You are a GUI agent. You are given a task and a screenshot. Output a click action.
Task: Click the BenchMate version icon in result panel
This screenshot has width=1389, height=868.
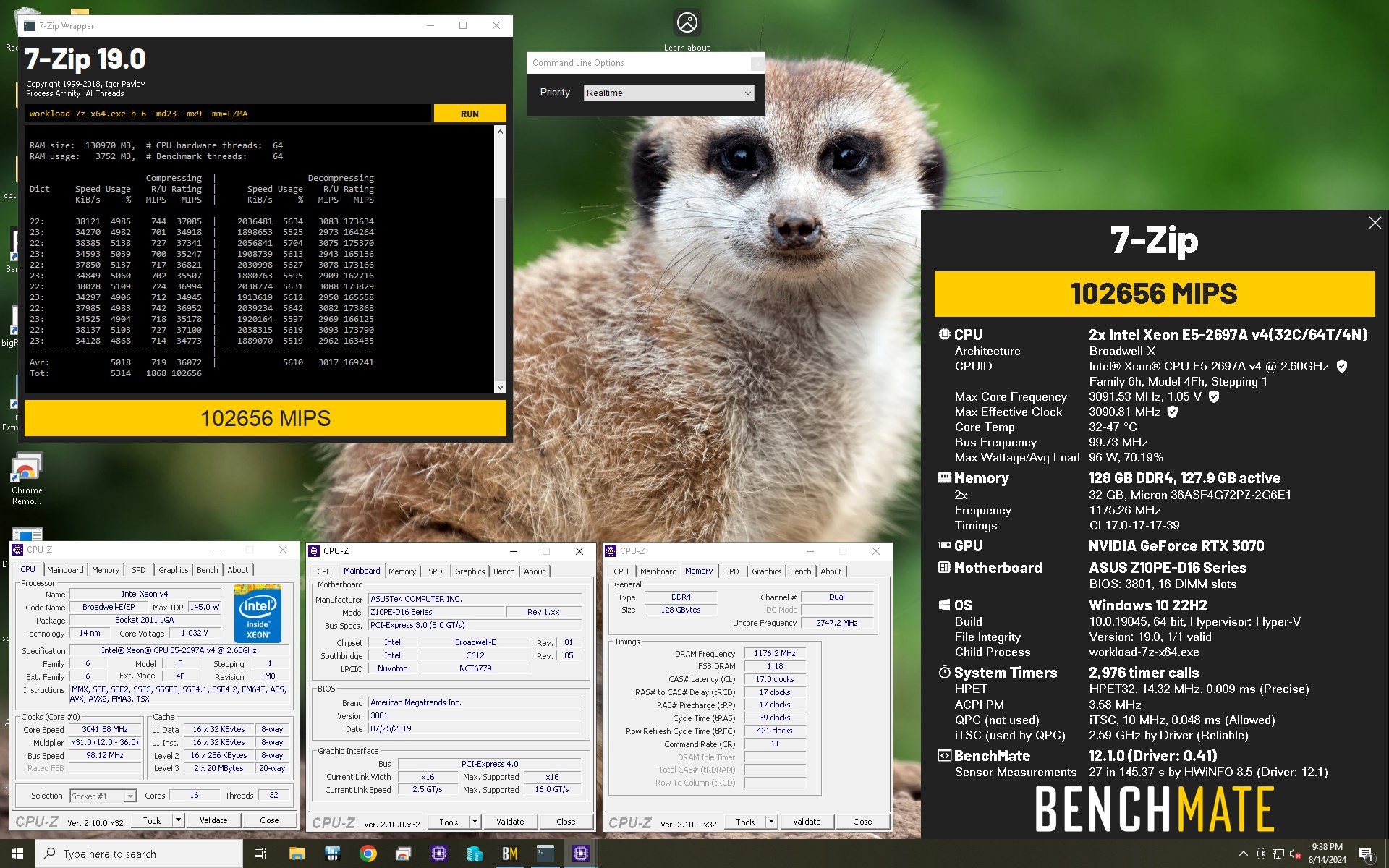pyautogui.click(x=944, y=756)
